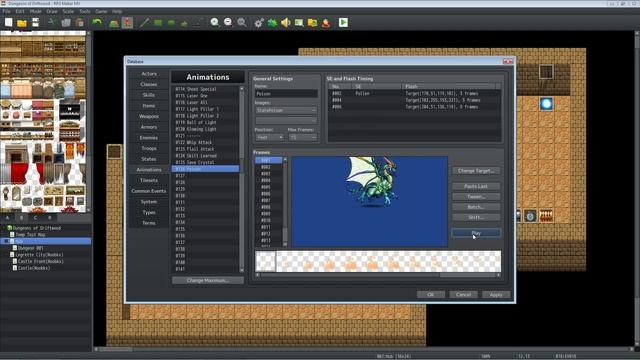Open the Mode menu
The height and width of the screenshot is (360, 640).
36,11
